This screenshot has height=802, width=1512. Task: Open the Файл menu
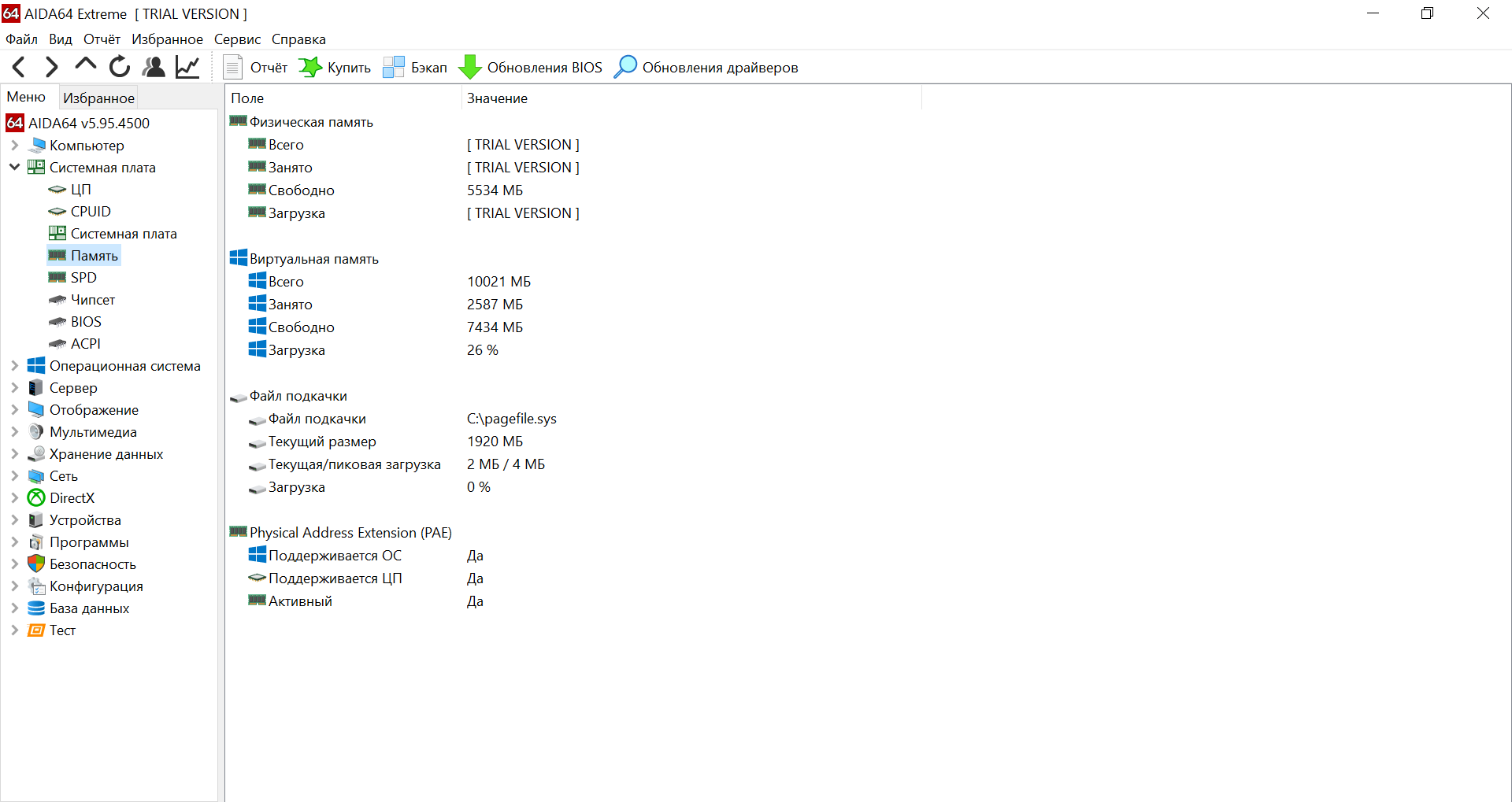(x=21, y=39)
